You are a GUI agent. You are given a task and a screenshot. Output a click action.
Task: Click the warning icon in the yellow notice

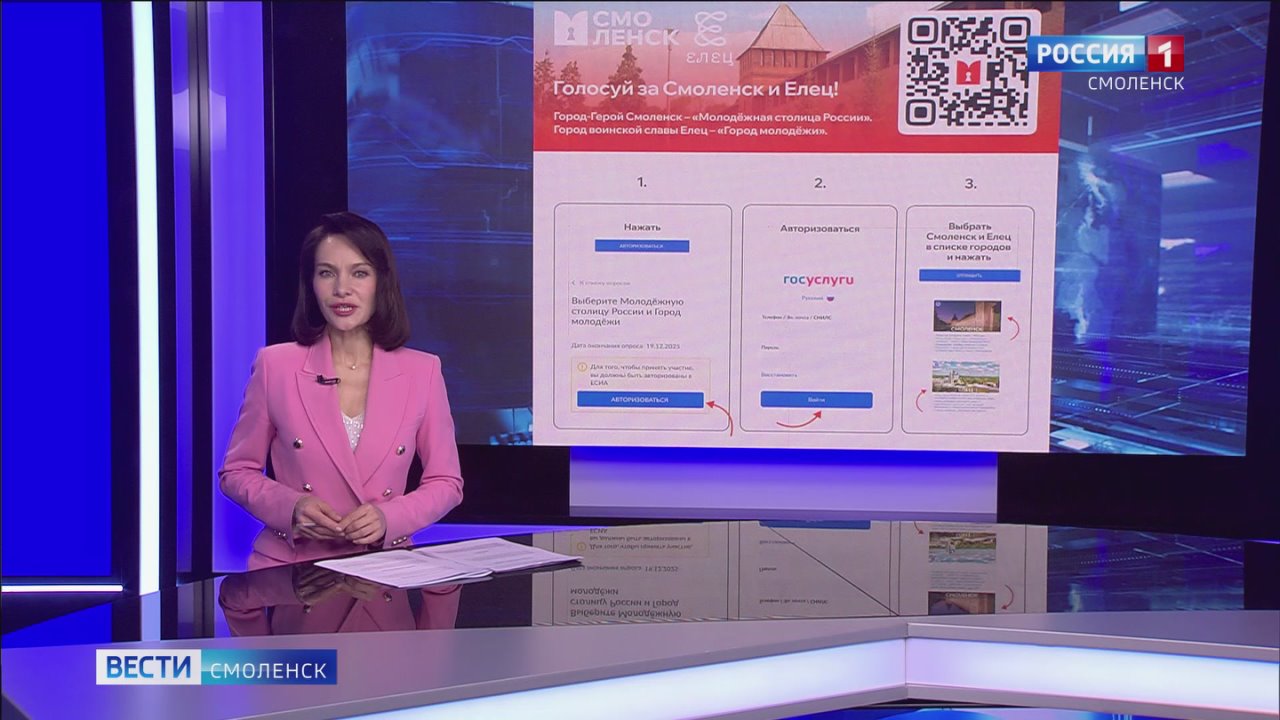(583, 368)
